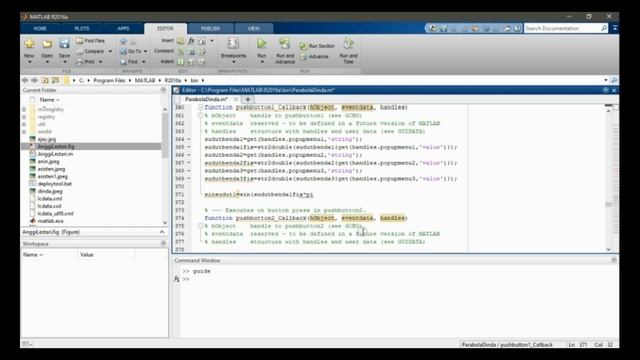Click the first Comment percent icon

[x=180, y=51]
